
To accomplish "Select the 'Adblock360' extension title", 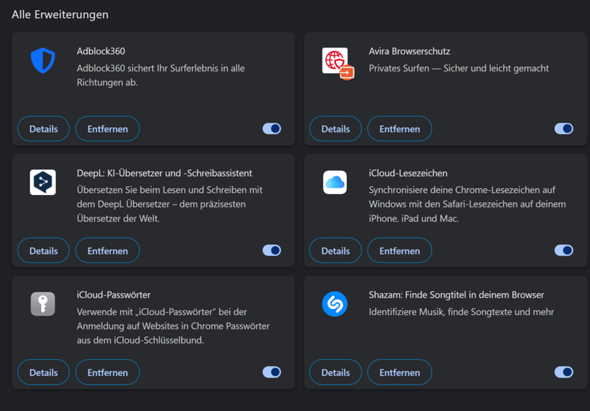I will (x=101, y=51).
